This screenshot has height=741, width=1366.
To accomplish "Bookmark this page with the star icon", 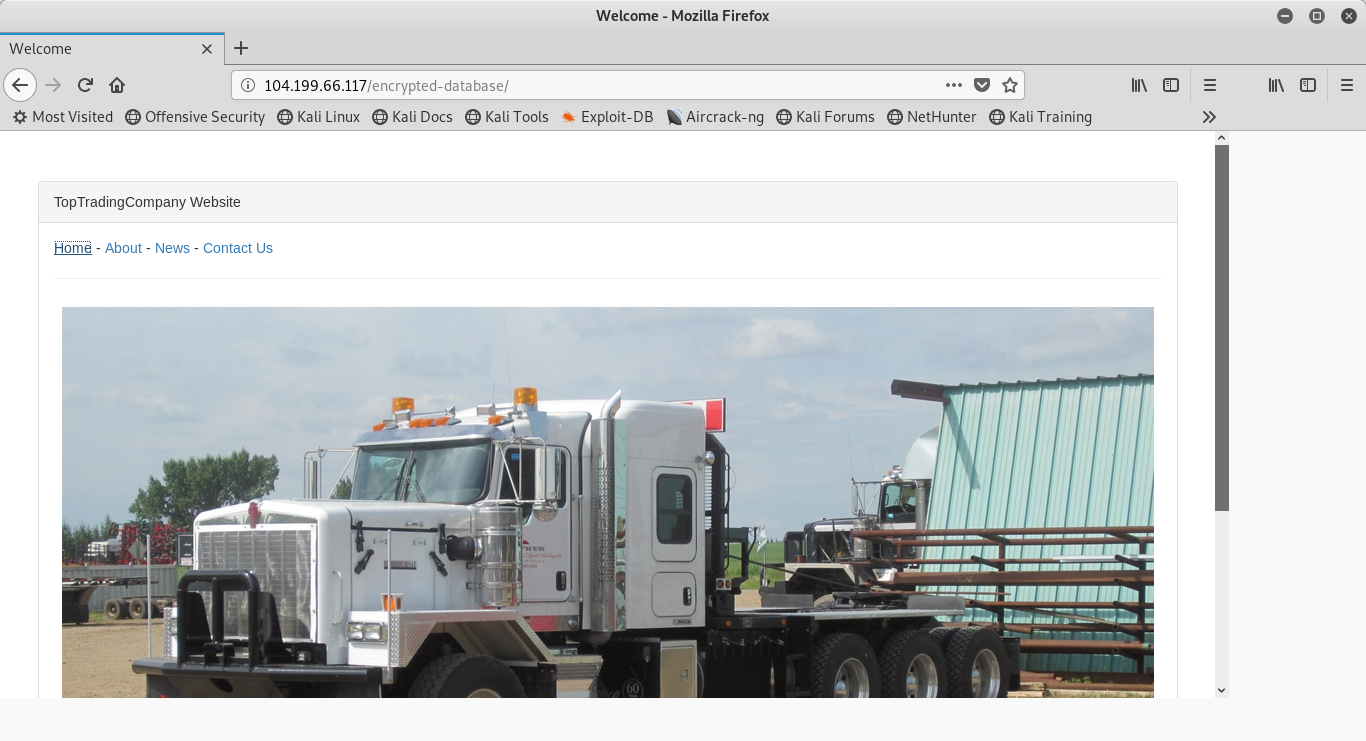I will (x=1010, y=85).
